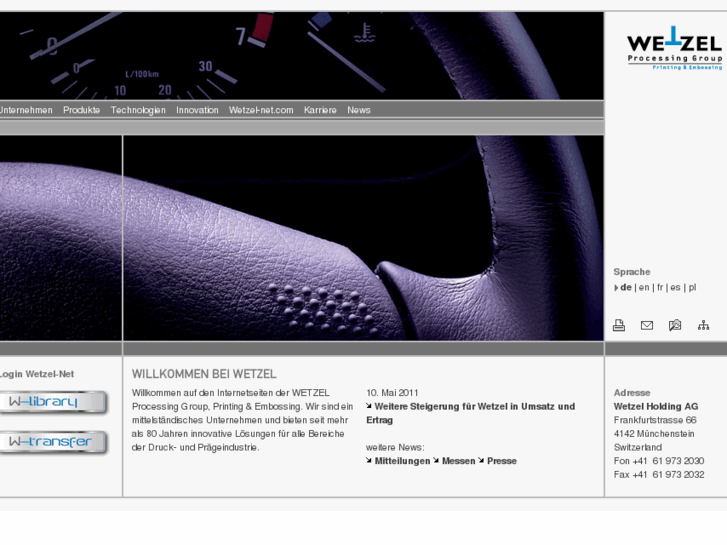Click the Wetzel Processing Group logo
The image size is (727, 545).
674,48
